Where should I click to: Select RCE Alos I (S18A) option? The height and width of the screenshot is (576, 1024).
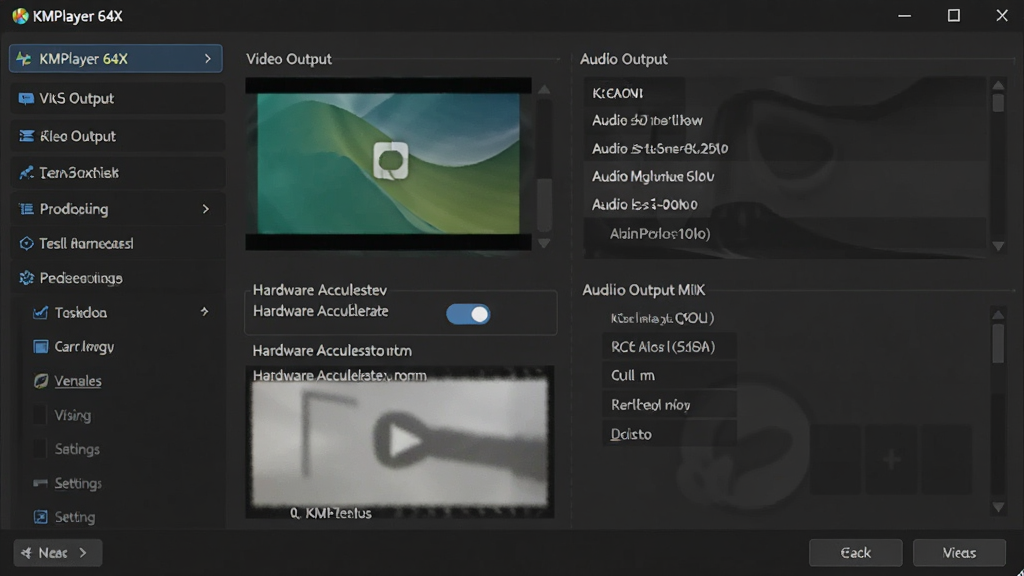pos(669,347)
